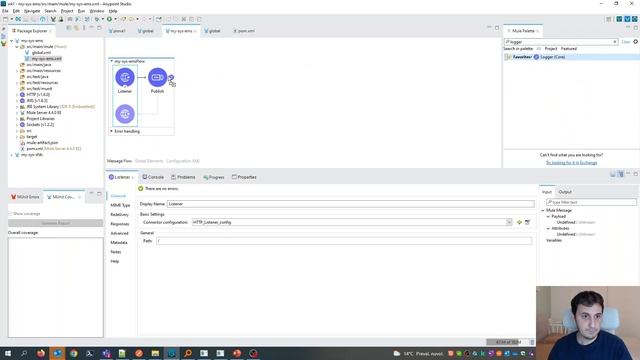
Task: Click the green Run button in toolbar
Action: 109,19
